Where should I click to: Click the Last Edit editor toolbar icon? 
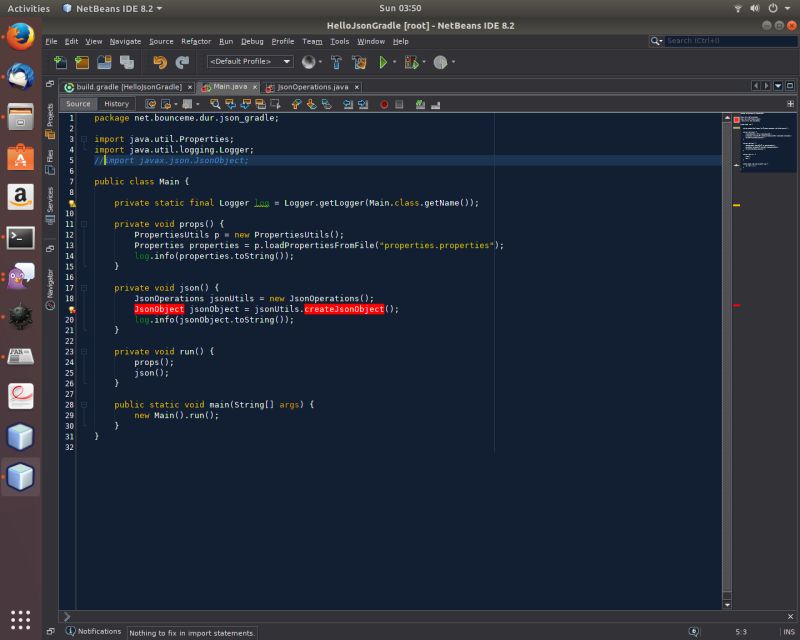(151, 104)
